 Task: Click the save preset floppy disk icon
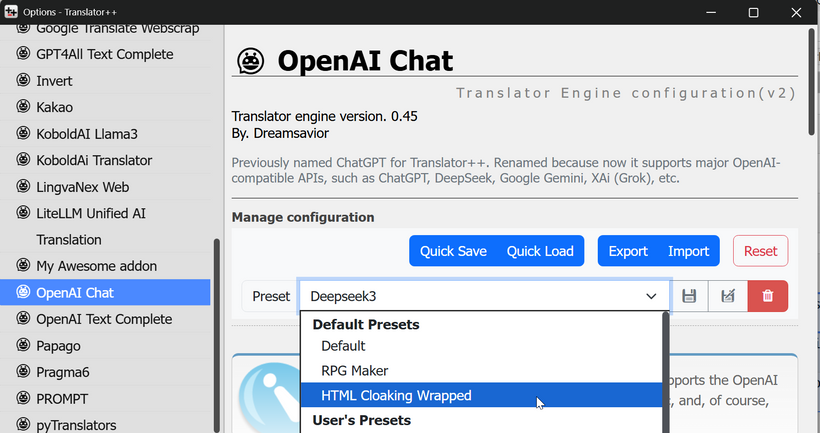point(689,296)
